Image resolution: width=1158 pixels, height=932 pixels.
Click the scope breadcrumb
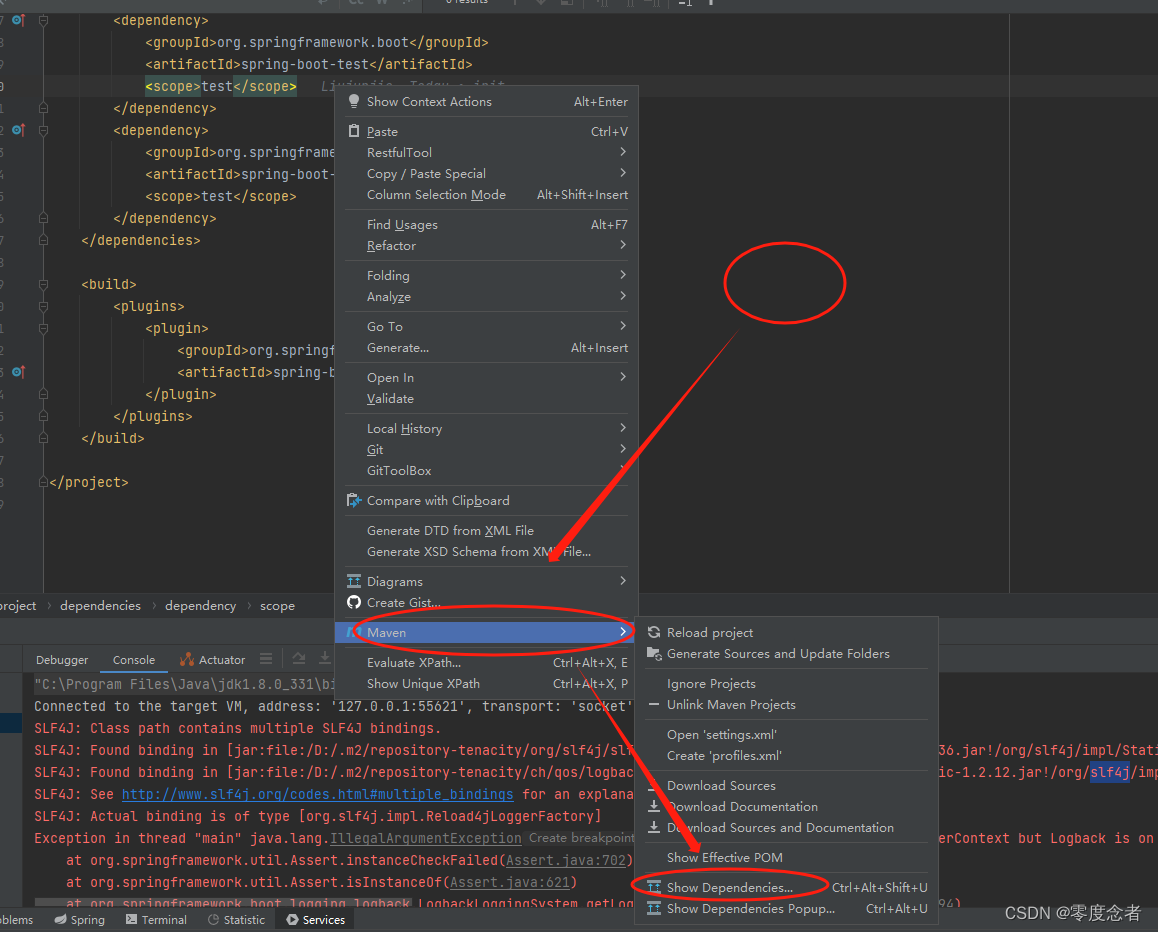click(x=278, y=606)
